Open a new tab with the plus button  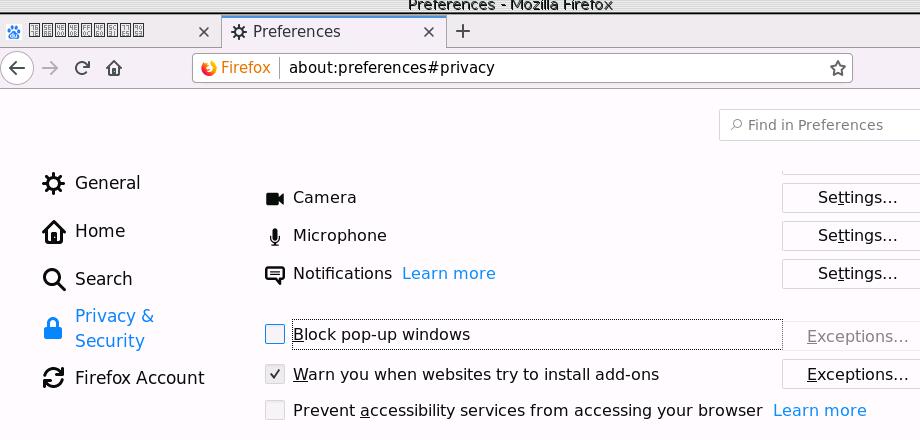click(x=463, y=31)
